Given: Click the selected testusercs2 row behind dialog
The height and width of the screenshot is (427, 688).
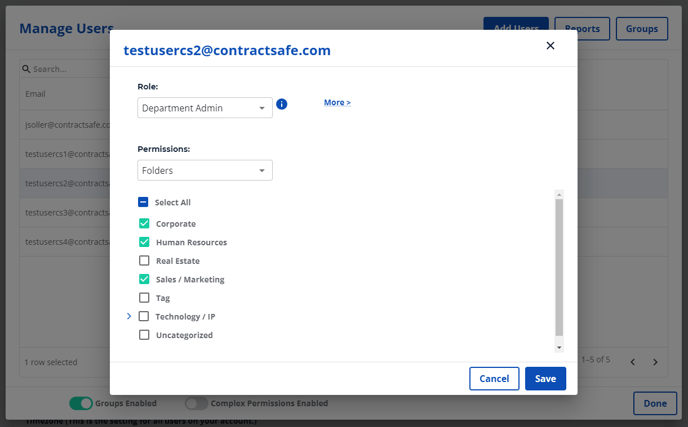Looking at the screenshot, I should 64,183.
